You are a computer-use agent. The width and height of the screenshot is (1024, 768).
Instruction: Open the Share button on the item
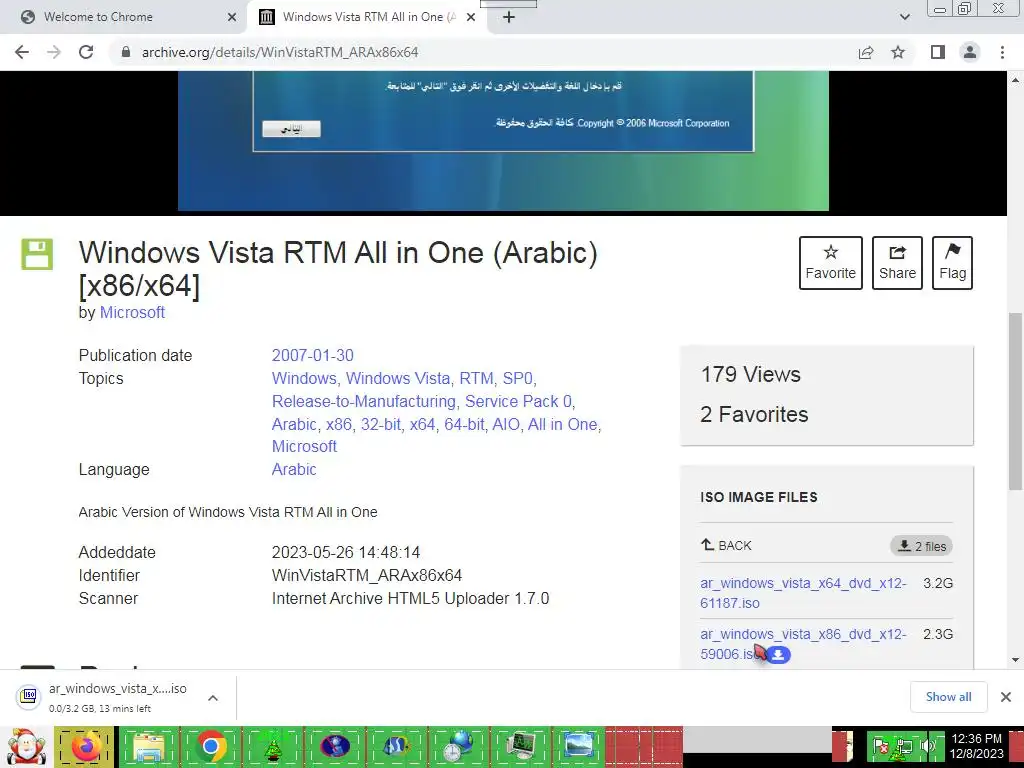(x=897, y=263)
